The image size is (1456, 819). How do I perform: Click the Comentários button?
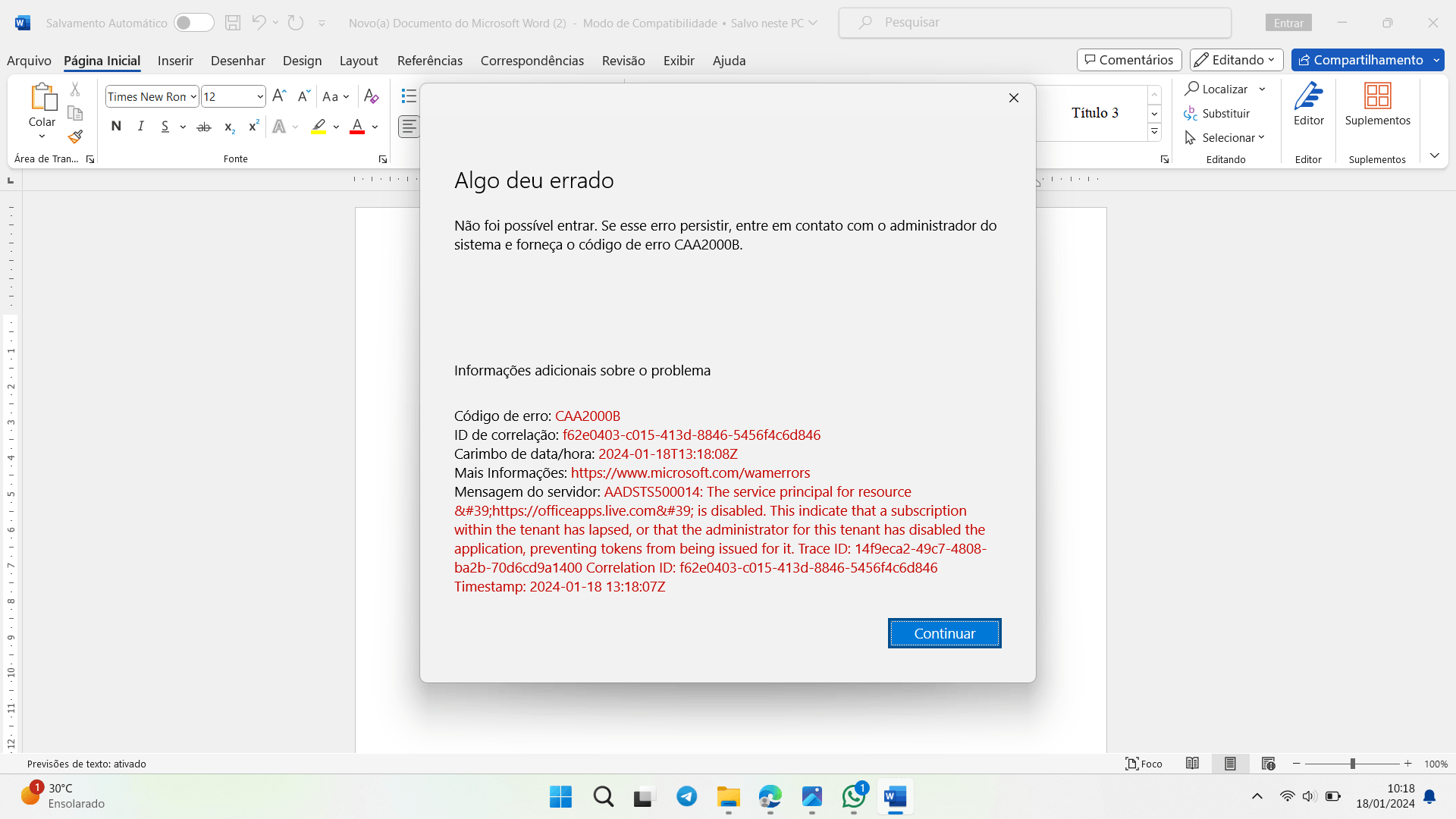(x=1128, y=60)
